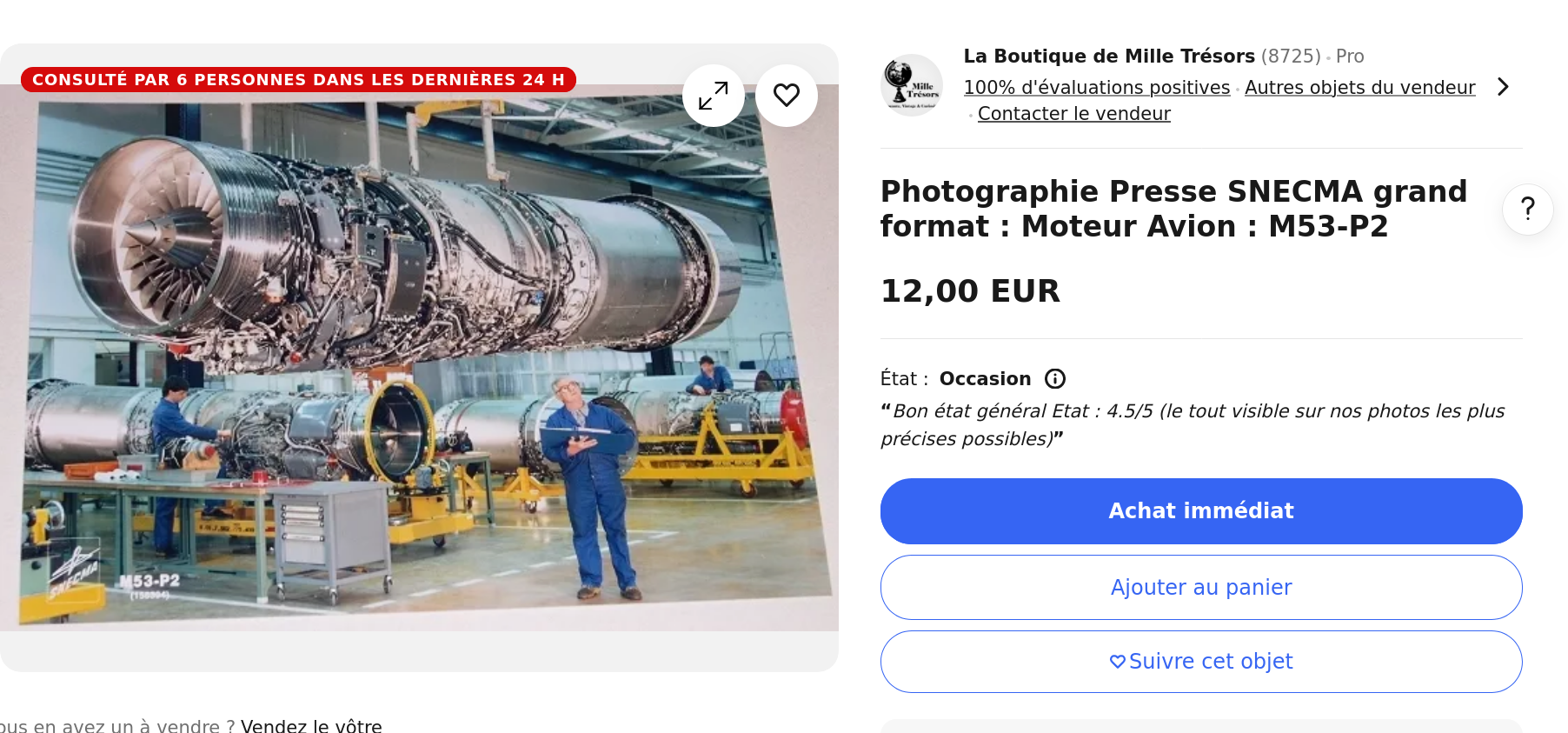The height and width of the screenshot is (733, 1568).
Task: Expand the product image to full screen
Action: [714, 96]
